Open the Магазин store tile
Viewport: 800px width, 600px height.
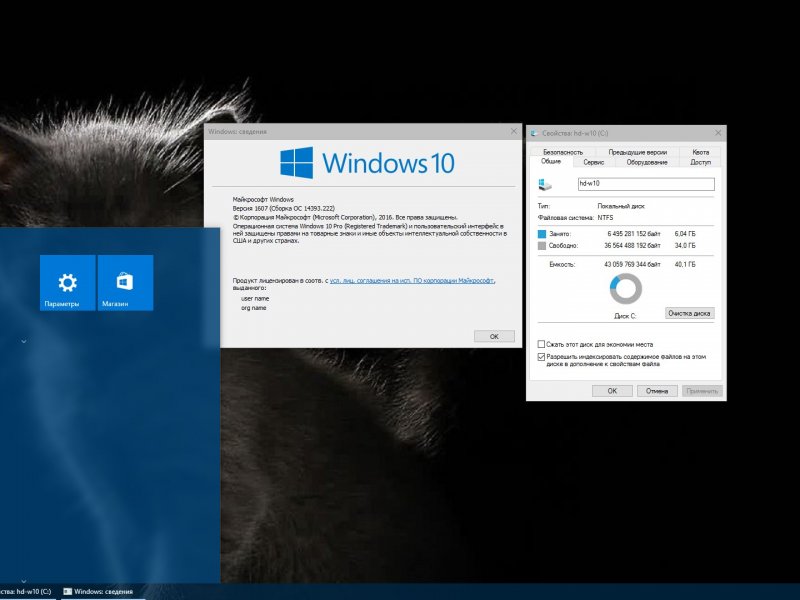pyautogui.click(x=126, y=283)
